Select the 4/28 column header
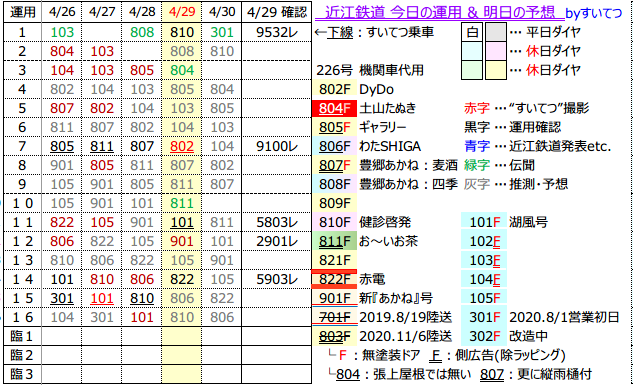 point(142,12)
